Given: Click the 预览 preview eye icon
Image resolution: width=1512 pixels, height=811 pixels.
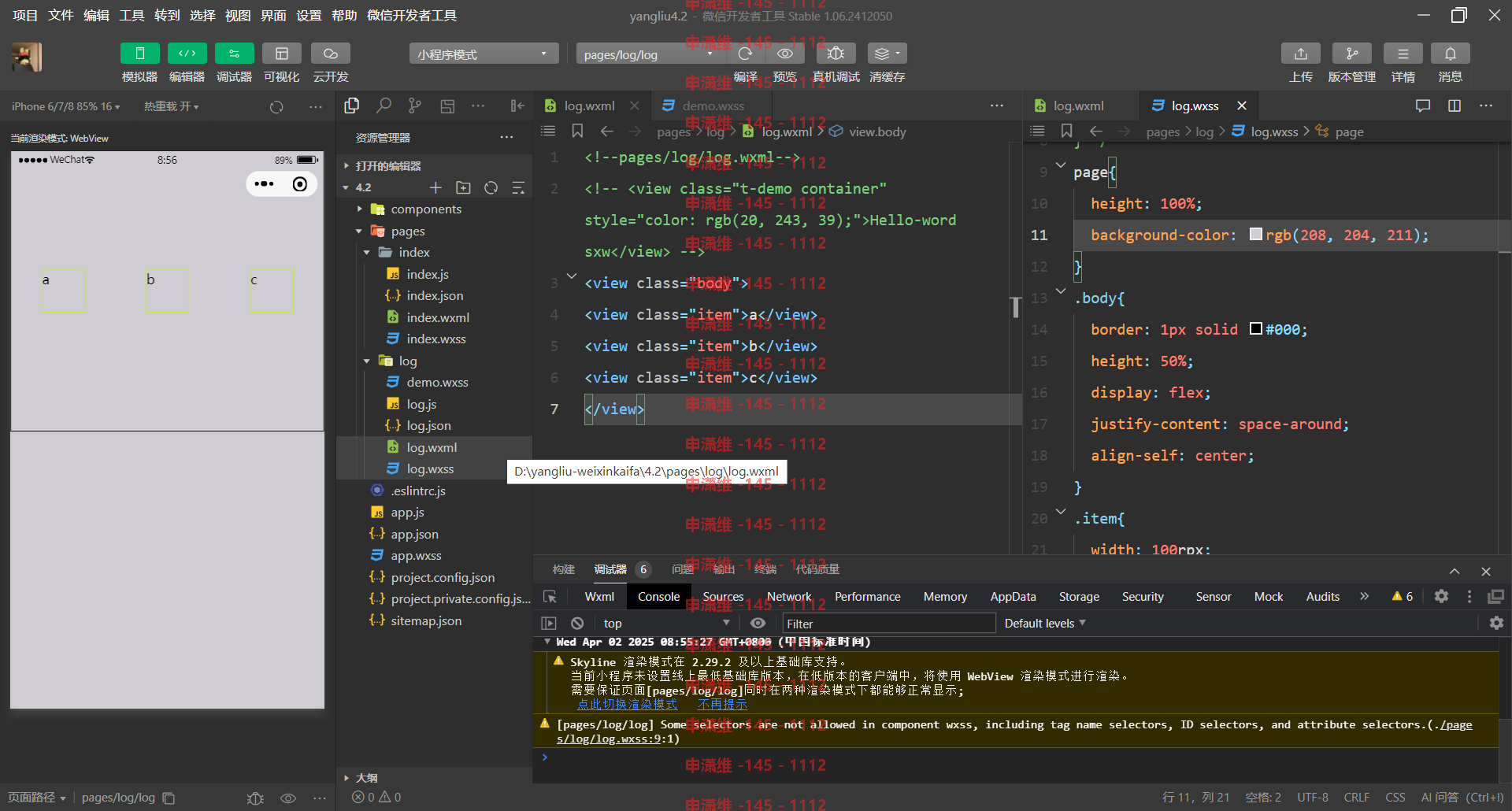Looking at the screenshot, I should pos(785,54).
